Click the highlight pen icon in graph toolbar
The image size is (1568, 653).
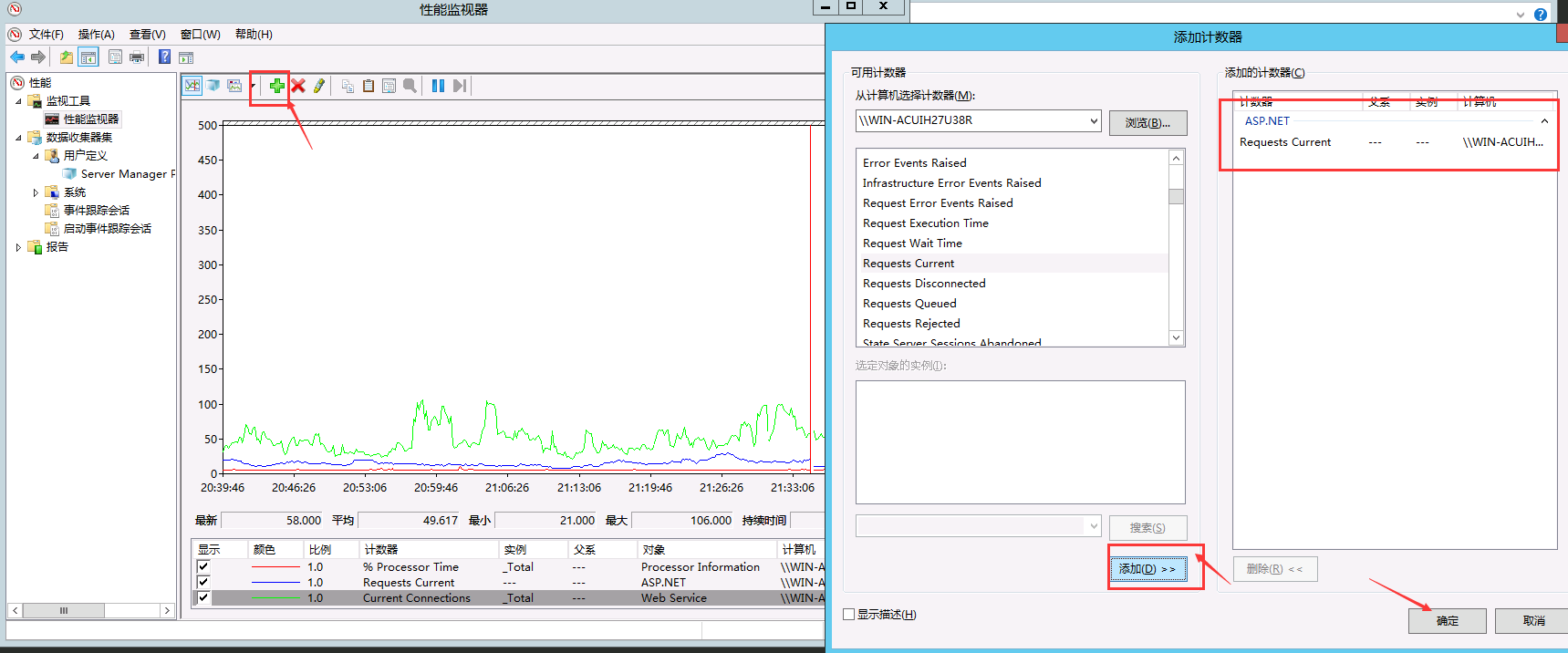pyautogui.click(x=319, y=86)
